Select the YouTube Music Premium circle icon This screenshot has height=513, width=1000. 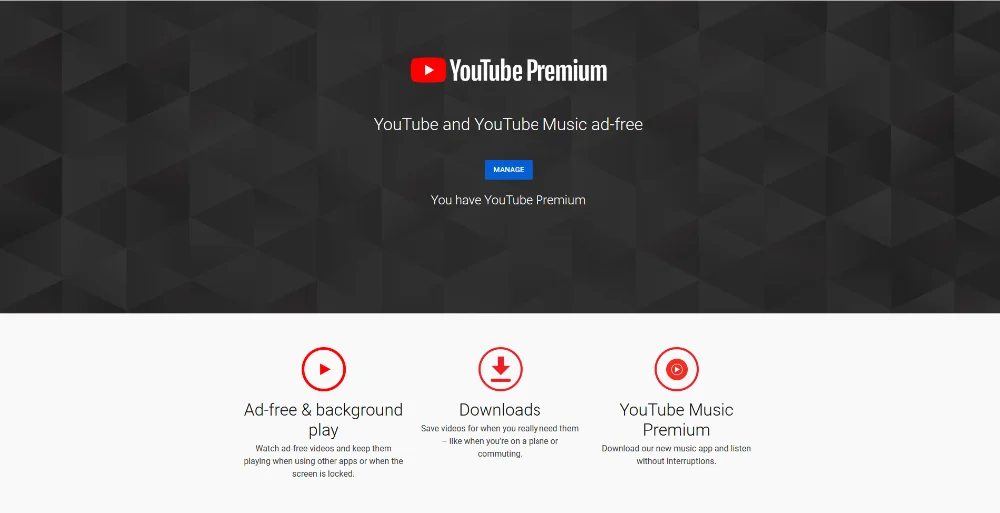(677, 369)
